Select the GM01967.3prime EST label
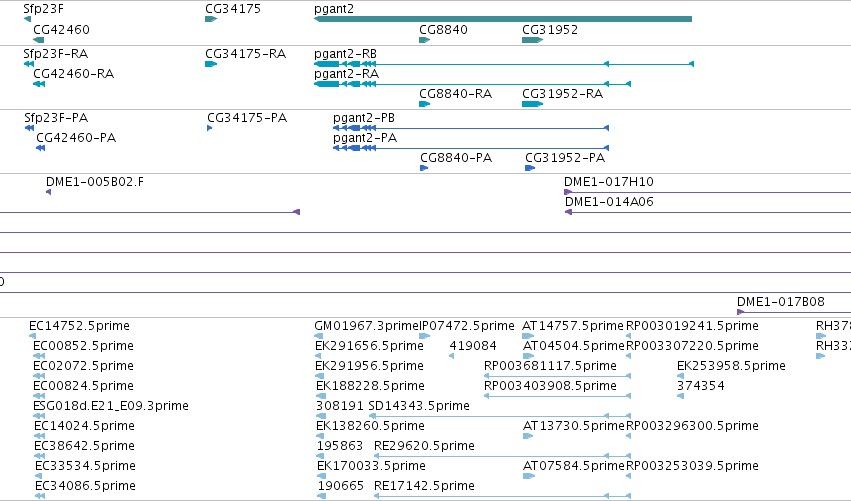The height and width of the screenshot is (501, 851). (x=366, y=326)
